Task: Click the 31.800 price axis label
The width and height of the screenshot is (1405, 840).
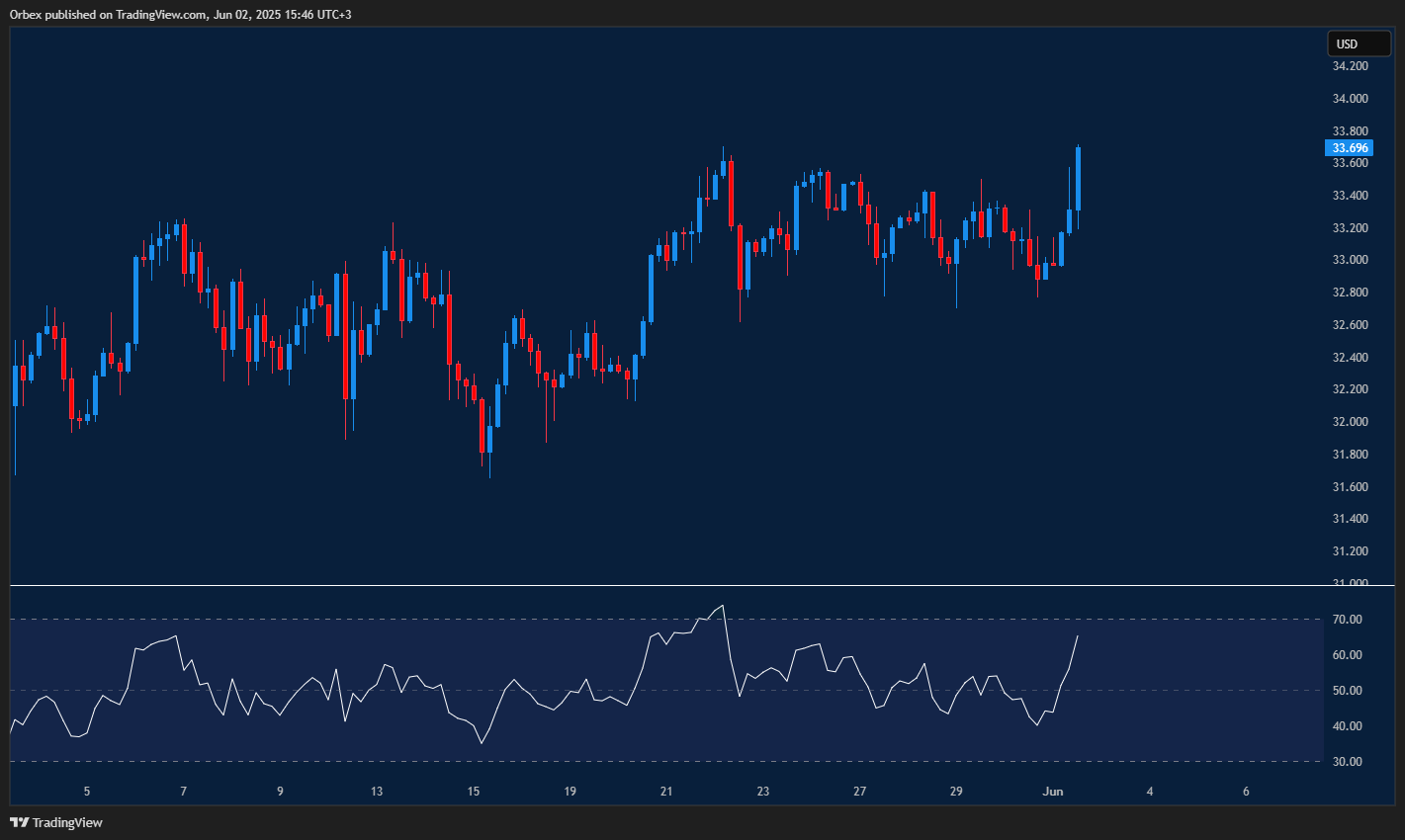Action: (1350, 455)
